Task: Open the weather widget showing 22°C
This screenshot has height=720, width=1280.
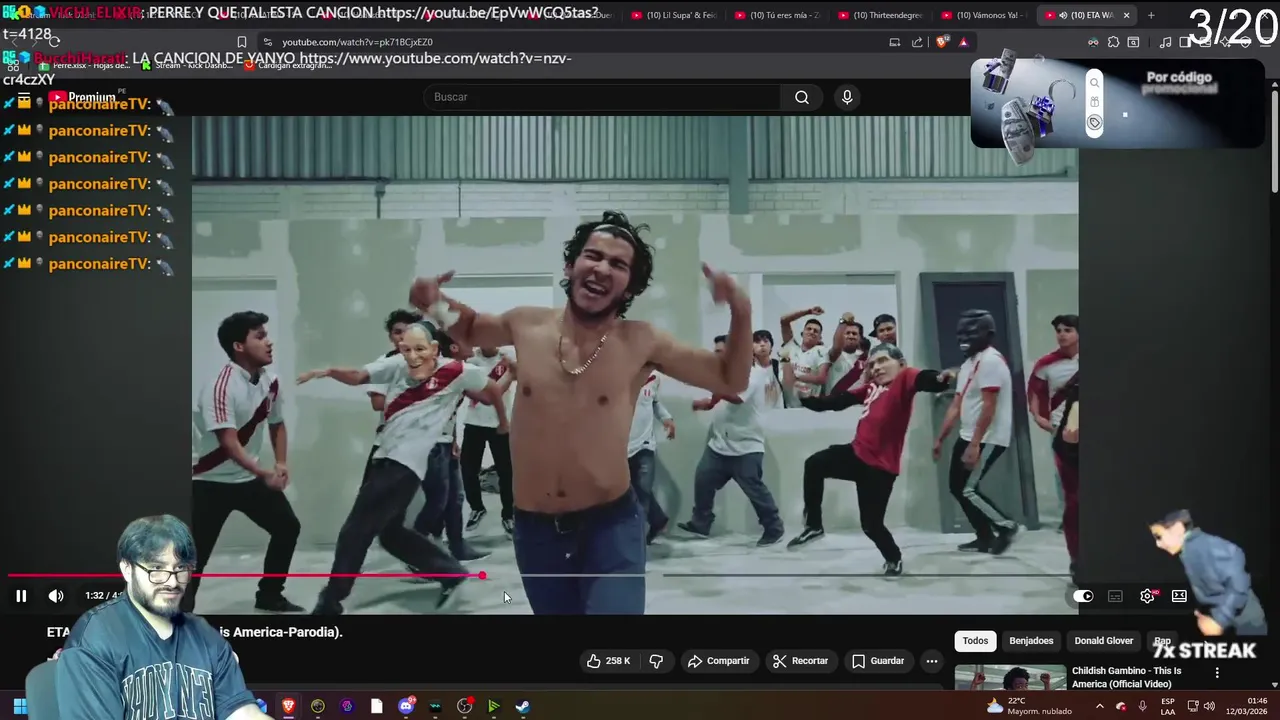Action: [1029, 706]
